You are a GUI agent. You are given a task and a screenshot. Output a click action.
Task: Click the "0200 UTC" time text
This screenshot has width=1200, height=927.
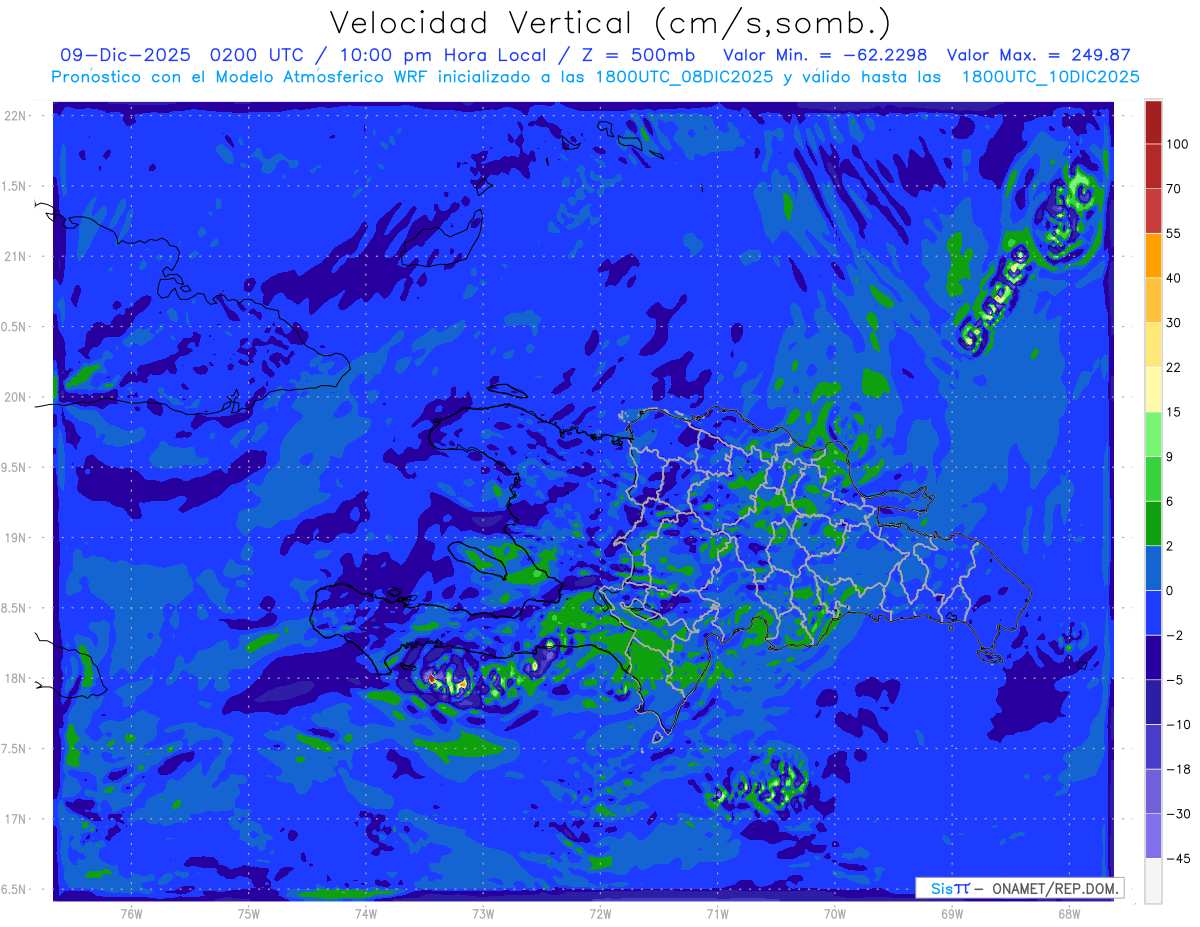coord(256,55)
